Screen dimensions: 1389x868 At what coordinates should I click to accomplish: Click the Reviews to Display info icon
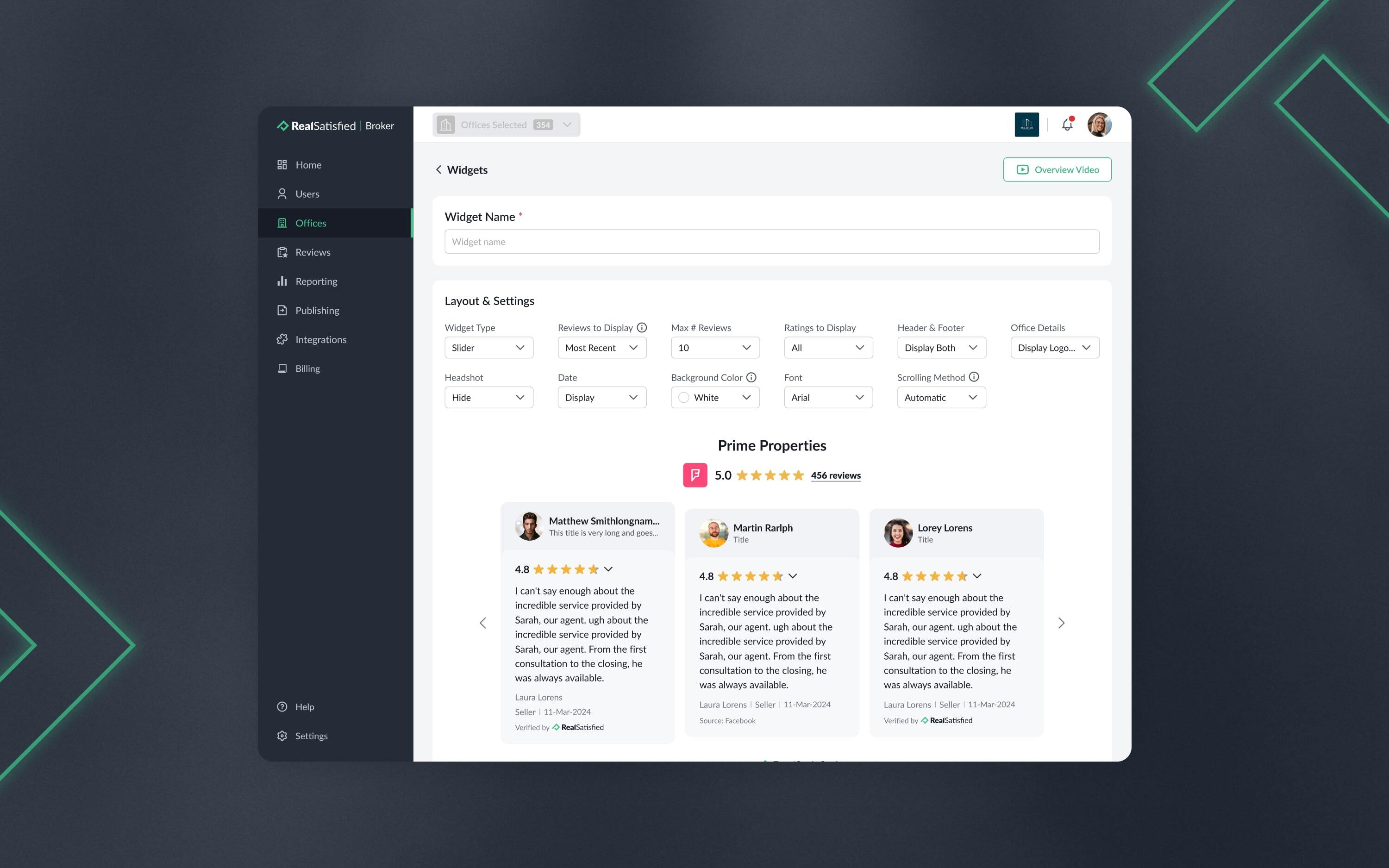[642, 327]
